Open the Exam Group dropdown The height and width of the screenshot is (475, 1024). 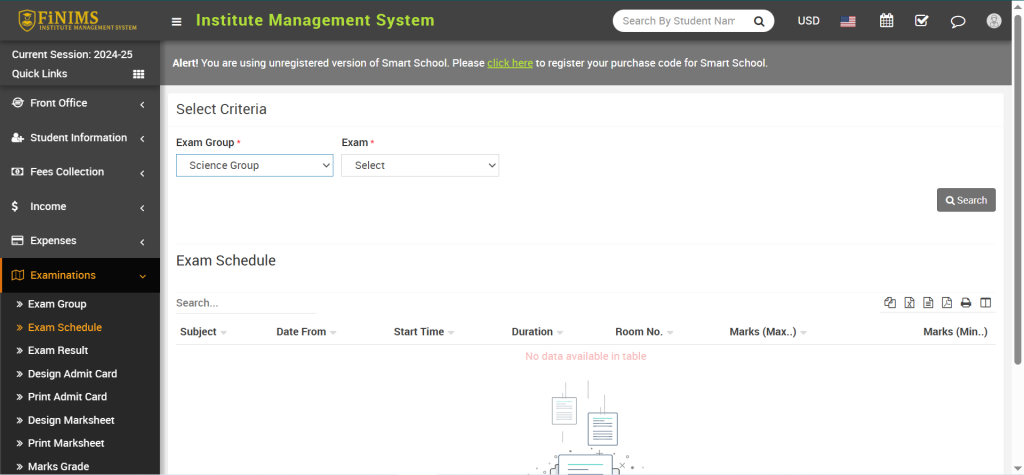click(x=254, y=165)
